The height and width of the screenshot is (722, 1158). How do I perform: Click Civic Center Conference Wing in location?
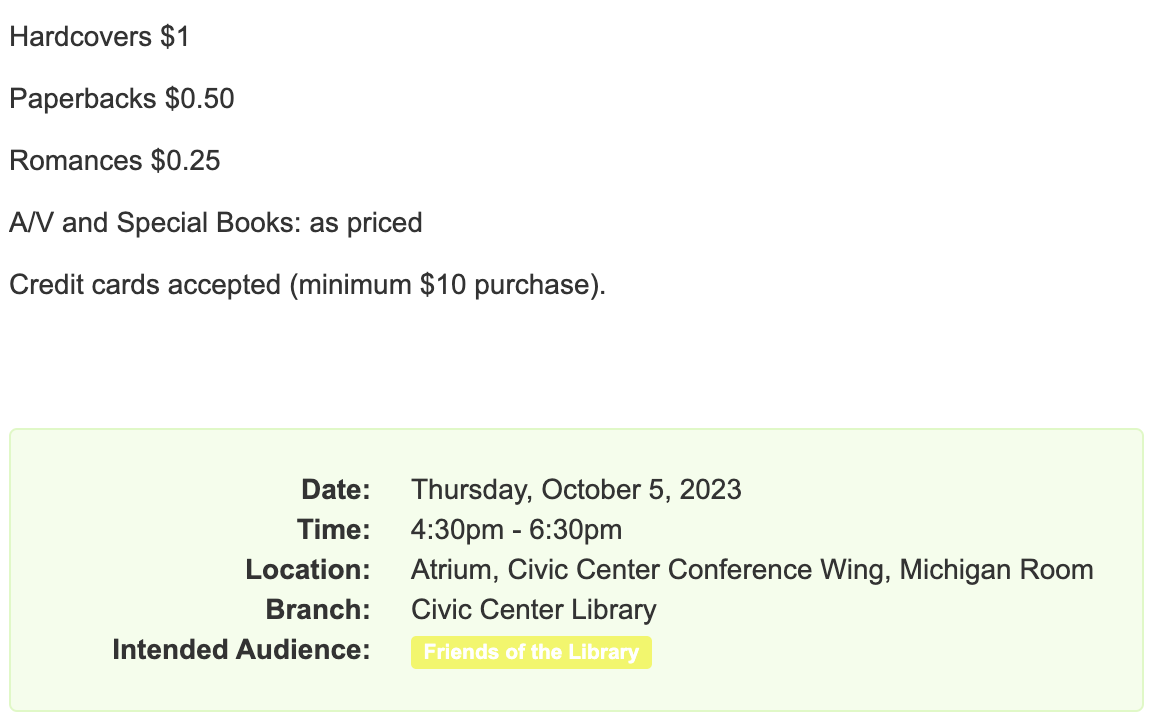[x=698, y=570]
